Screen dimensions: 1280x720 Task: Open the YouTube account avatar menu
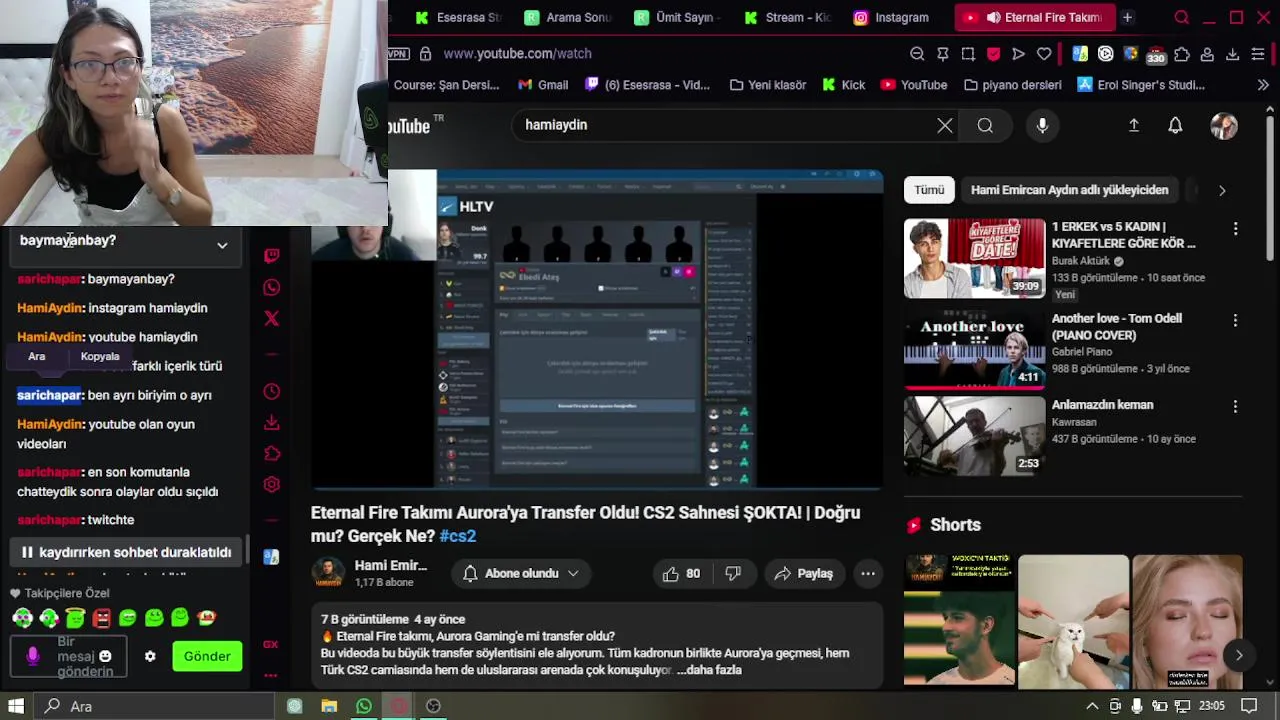(x=1224, y=125)
